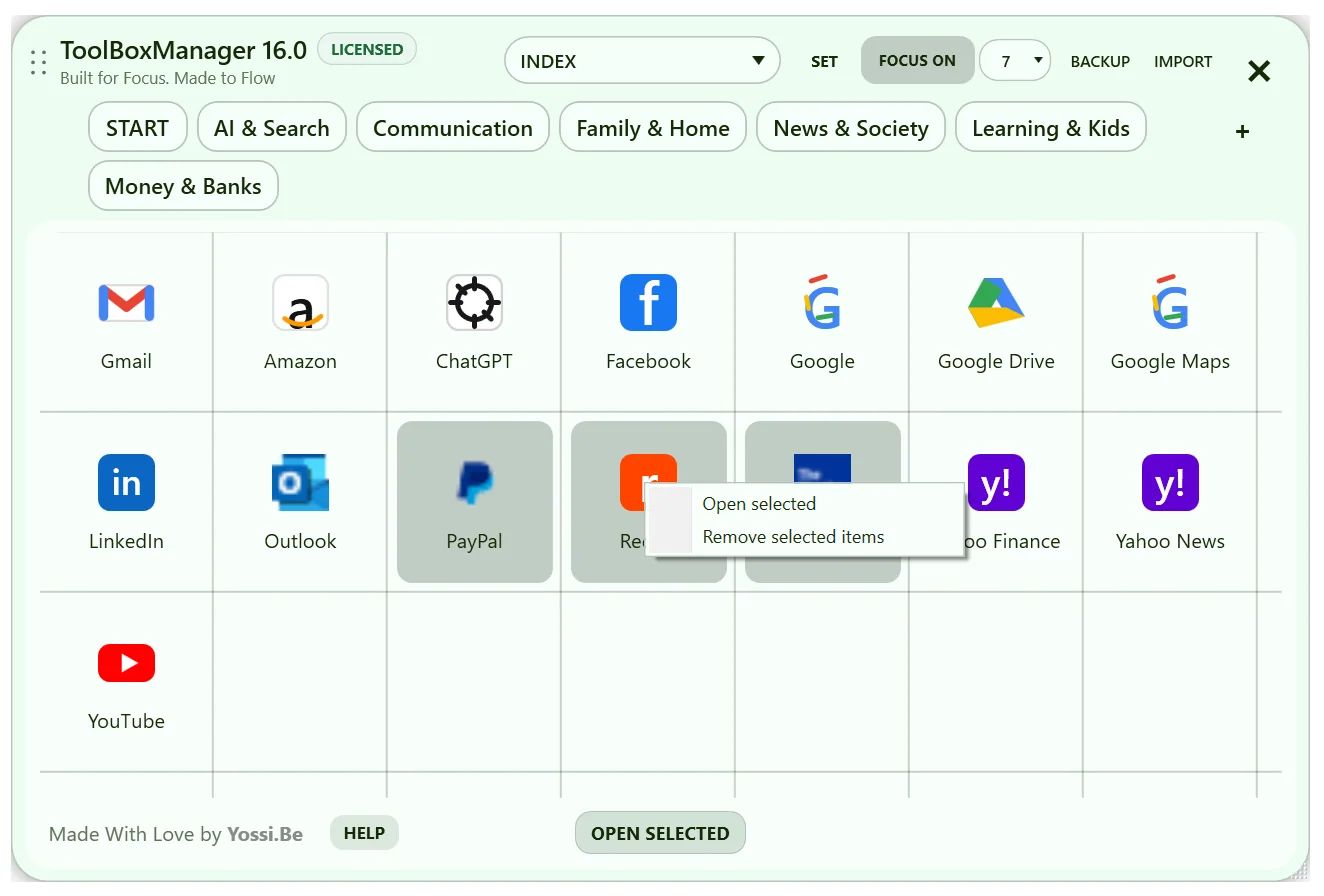Close ToolBoxManager with the X icon
The width and height of the screenshot is (1324, 896).
(1259, 71)
